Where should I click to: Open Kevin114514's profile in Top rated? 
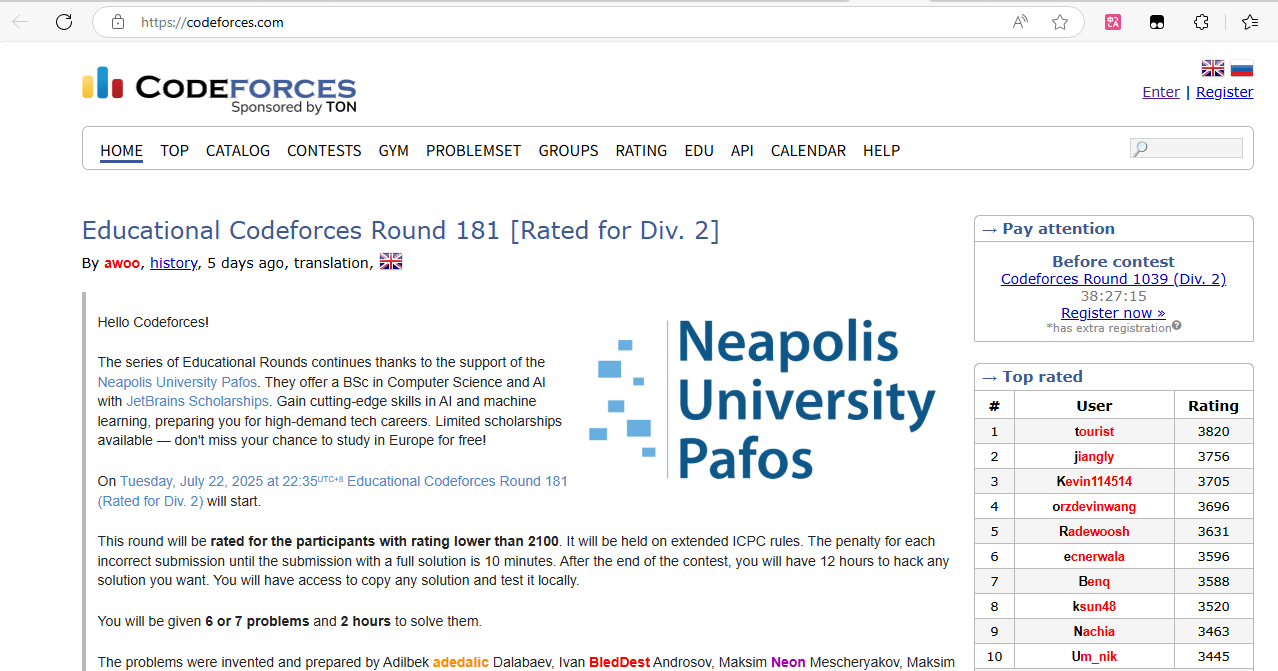[x=1094, y=481]
